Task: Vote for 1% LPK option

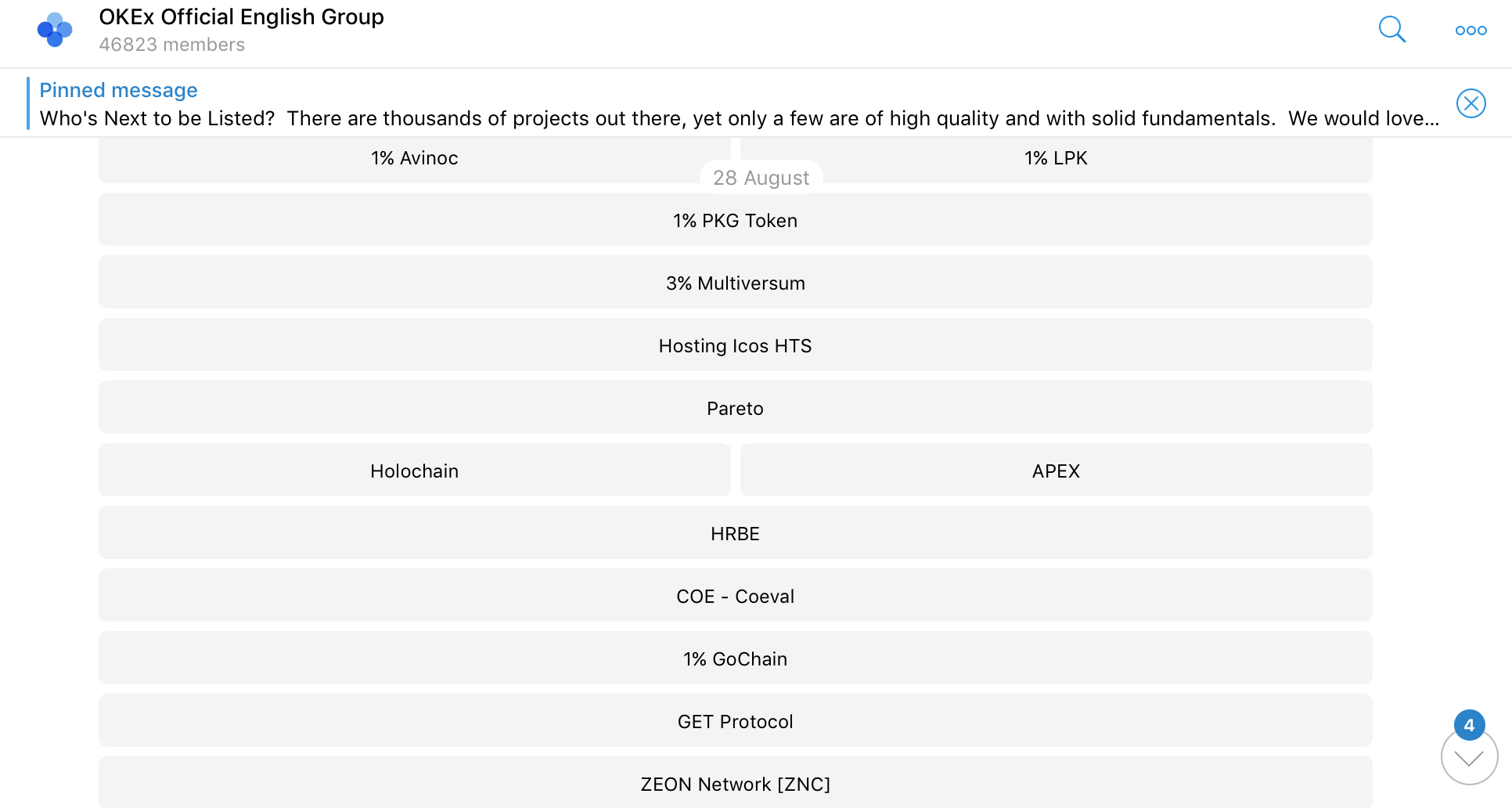Action: (x=1056, y=158)
